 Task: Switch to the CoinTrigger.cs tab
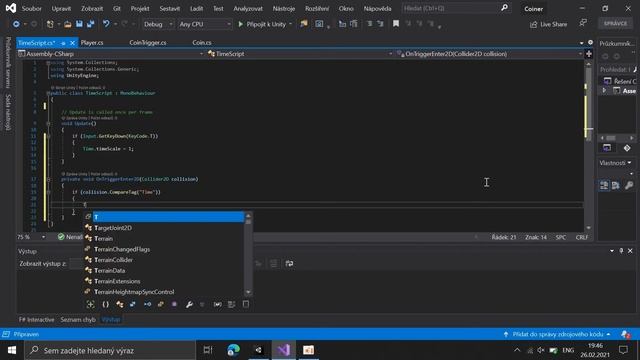148,42
